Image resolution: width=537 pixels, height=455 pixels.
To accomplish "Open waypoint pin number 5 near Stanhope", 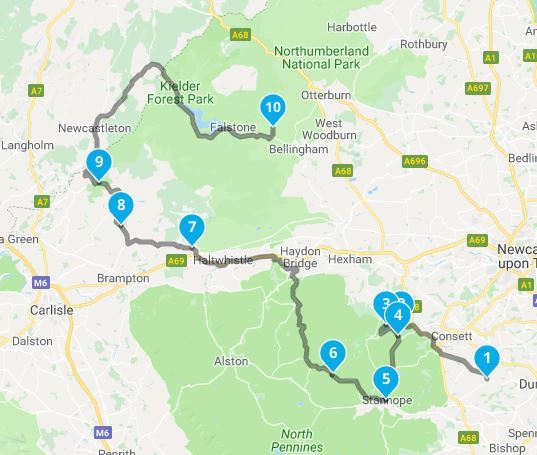I will coord(386,379).
